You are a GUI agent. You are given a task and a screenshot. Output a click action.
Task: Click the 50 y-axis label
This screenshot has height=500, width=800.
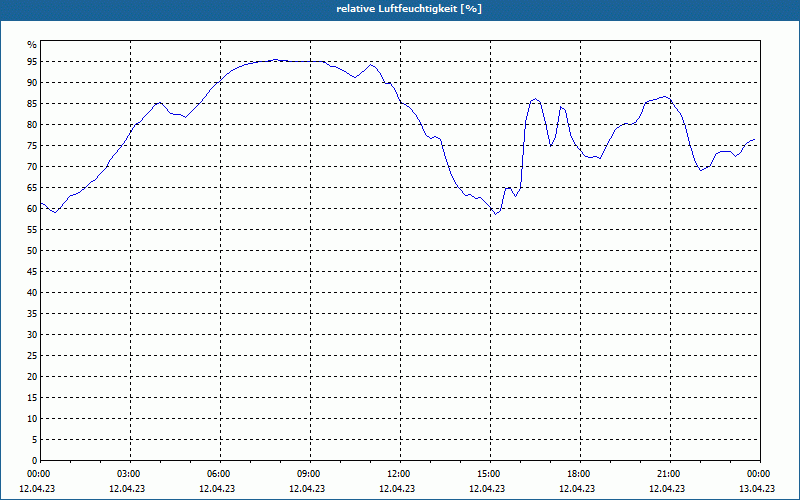coord(32,251)
